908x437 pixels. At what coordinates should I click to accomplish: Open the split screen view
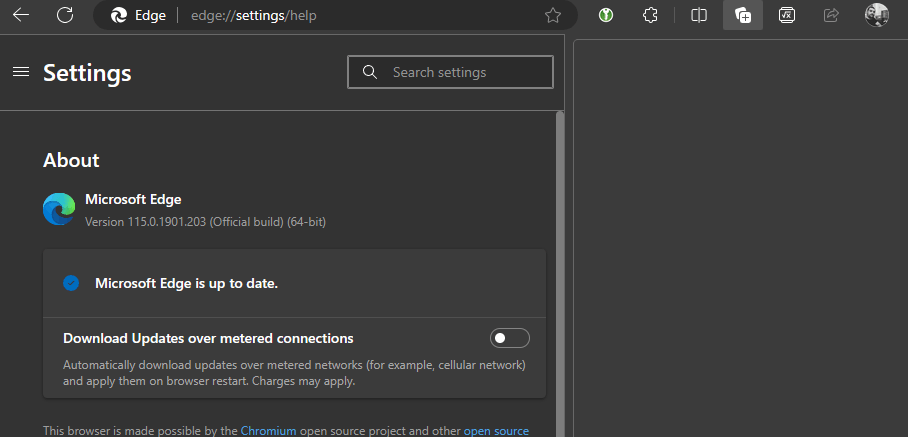(699, 15)
